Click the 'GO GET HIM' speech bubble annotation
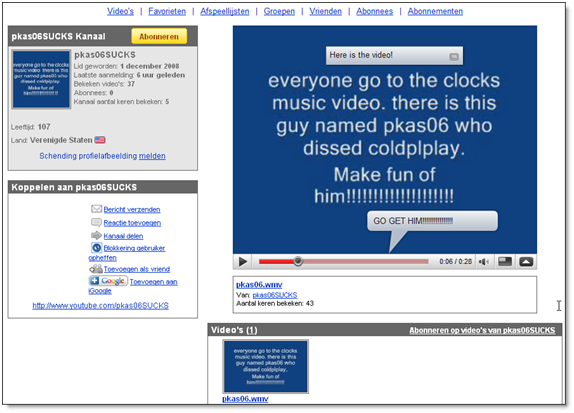Viewport: 574px width, 413px height. (x=432, y=221)
